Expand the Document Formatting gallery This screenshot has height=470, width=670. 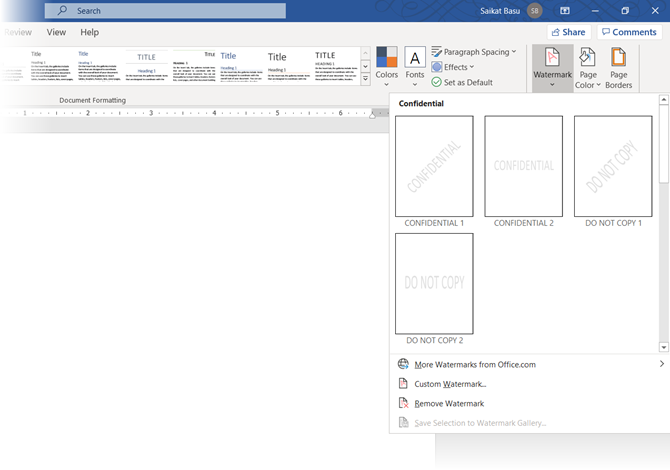365,79
